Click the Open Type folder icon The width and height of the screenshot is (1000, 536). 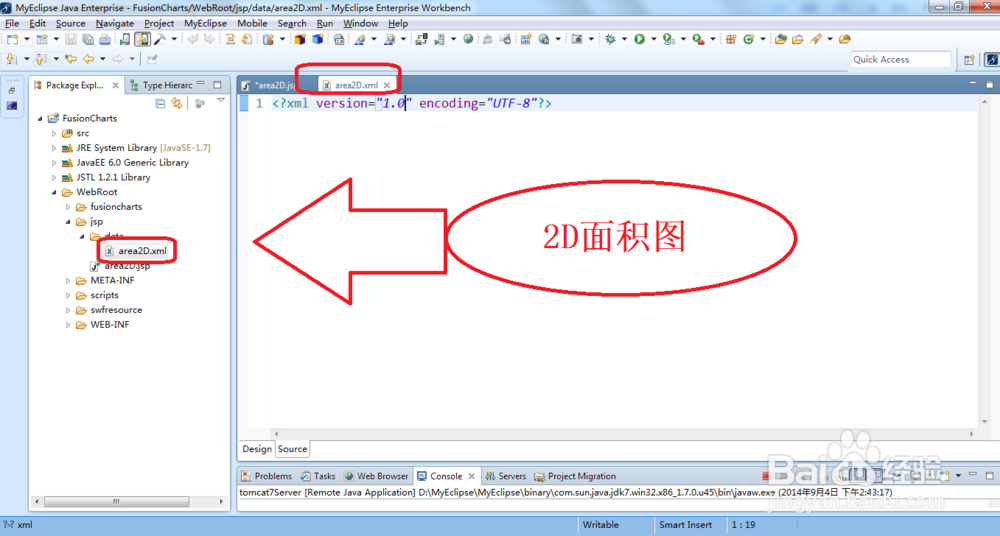coord(781,39)
